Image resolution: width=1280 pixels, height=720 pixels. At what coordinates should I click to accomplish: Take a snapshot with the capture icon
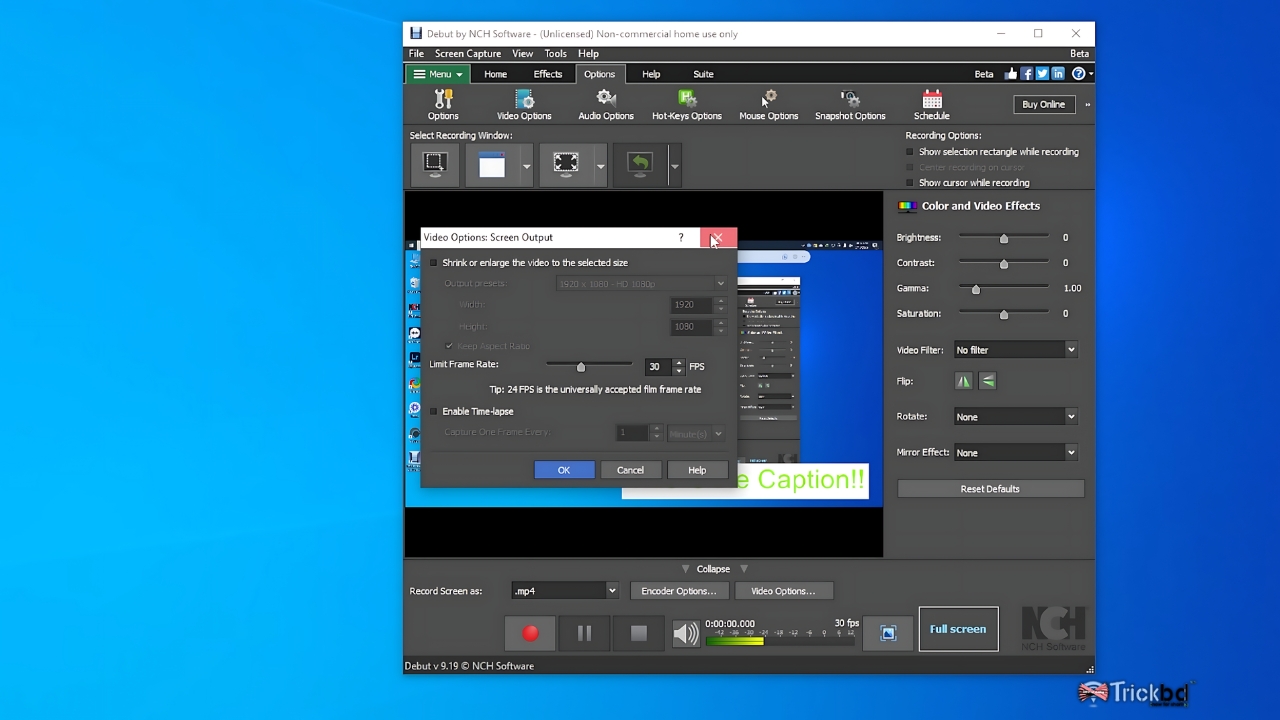(x=888, y=633)
